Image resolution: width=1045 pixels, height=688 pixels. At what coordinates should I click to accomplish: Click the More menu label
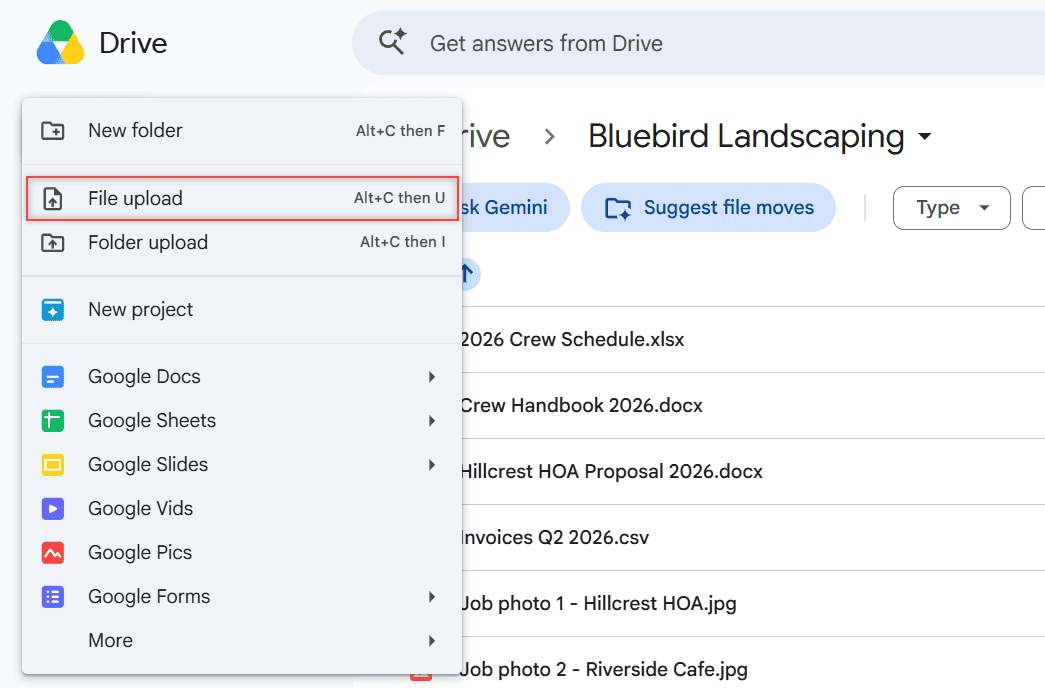click(x=111, y=641)
